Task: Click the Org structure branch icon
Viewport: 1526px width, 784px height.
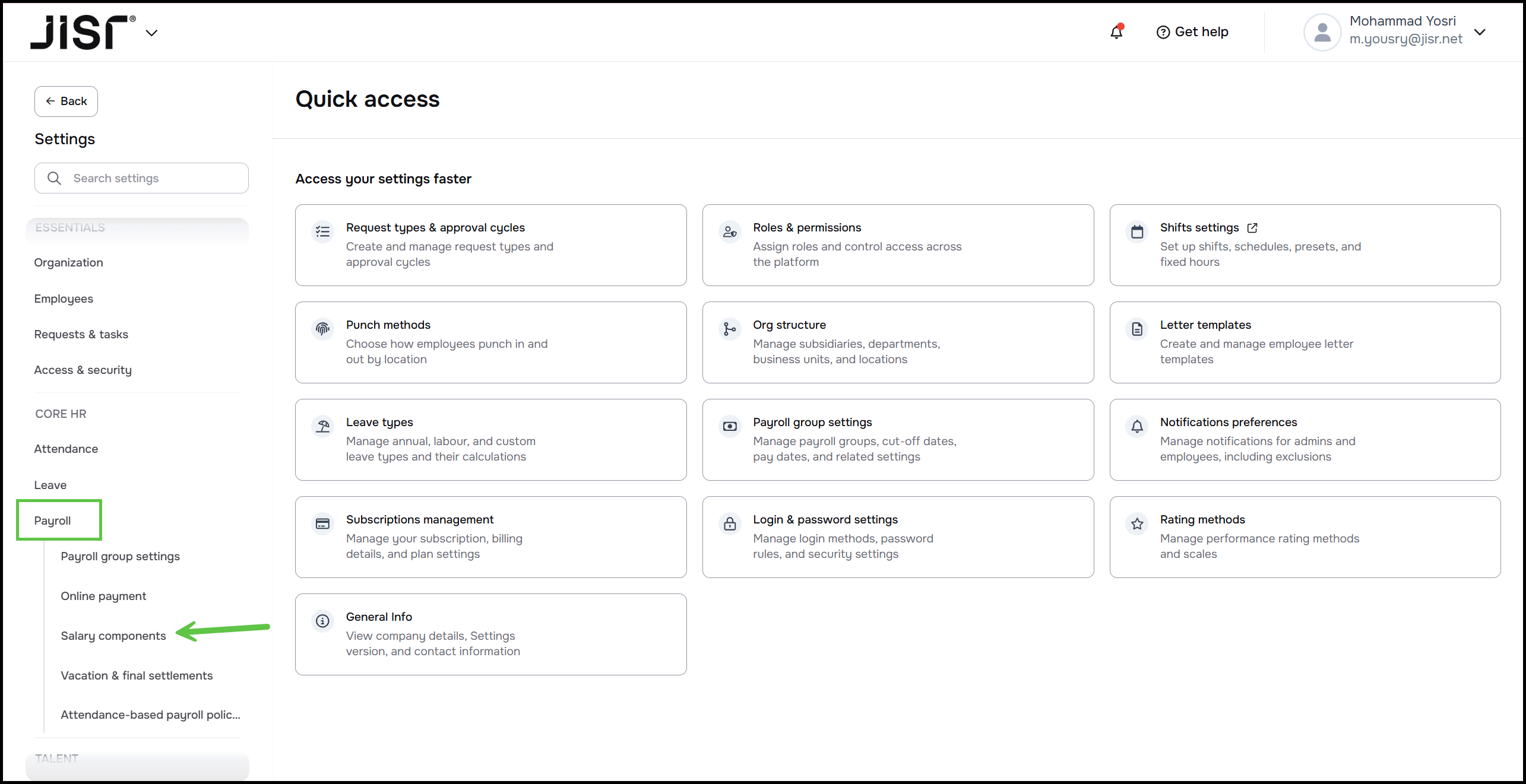Action: 730,329
